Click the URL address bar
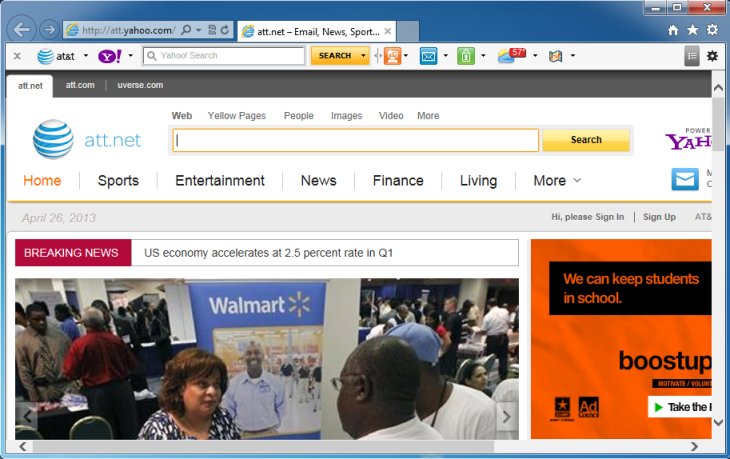This screenshot has width=730, height=459. pos(128,30)
